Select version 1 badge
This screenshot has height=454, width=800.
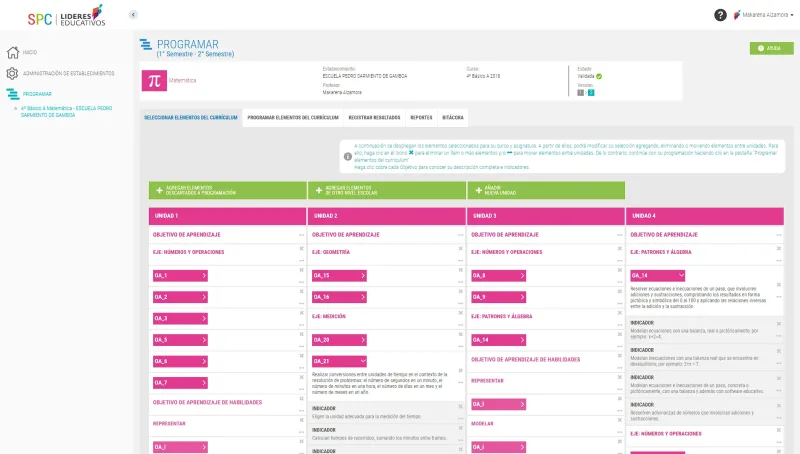[580, 93]
